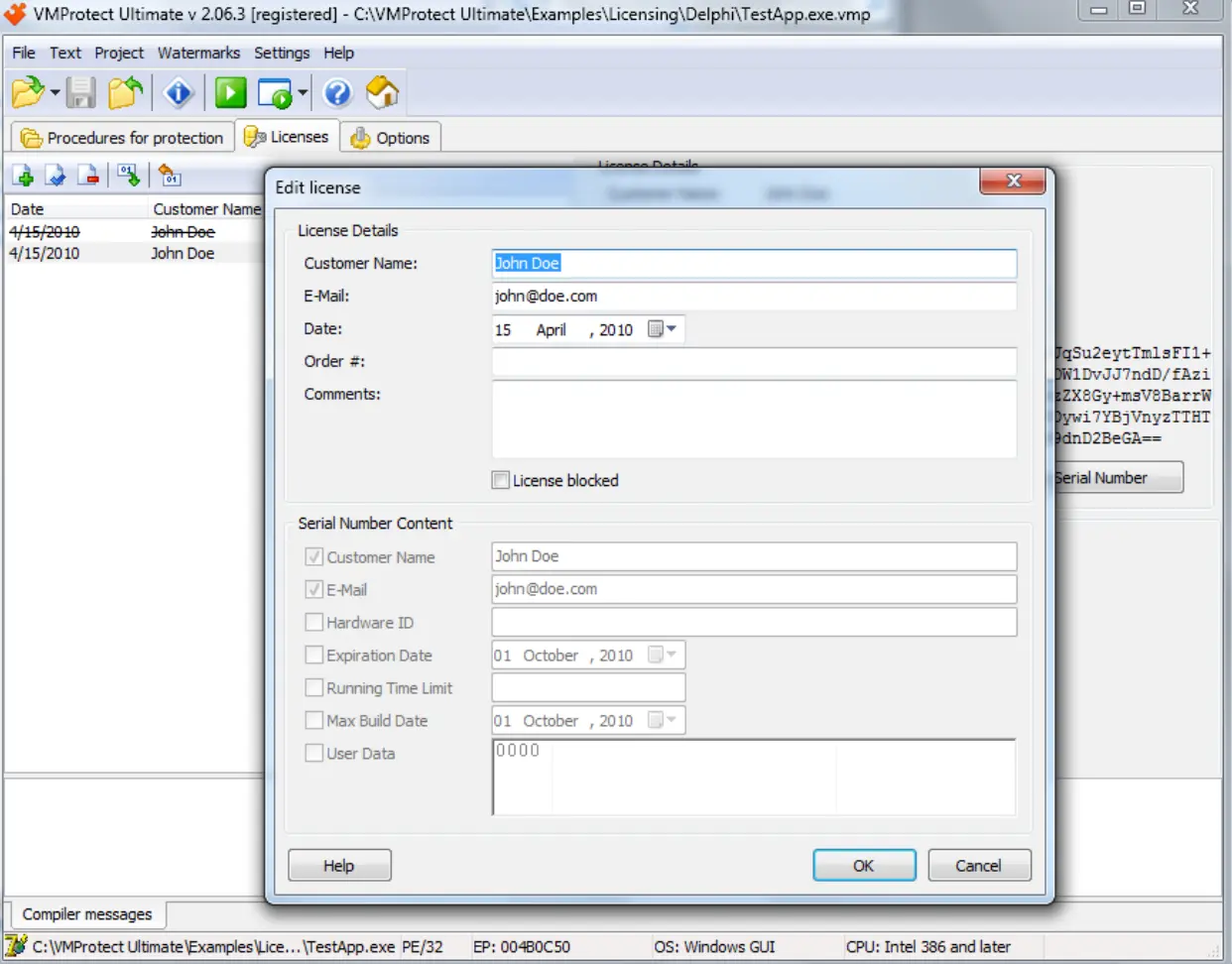Open the dropdown arrow next to the open-folder icon
This screenshot has height=964, width=1232.
[x=55, y=93]
